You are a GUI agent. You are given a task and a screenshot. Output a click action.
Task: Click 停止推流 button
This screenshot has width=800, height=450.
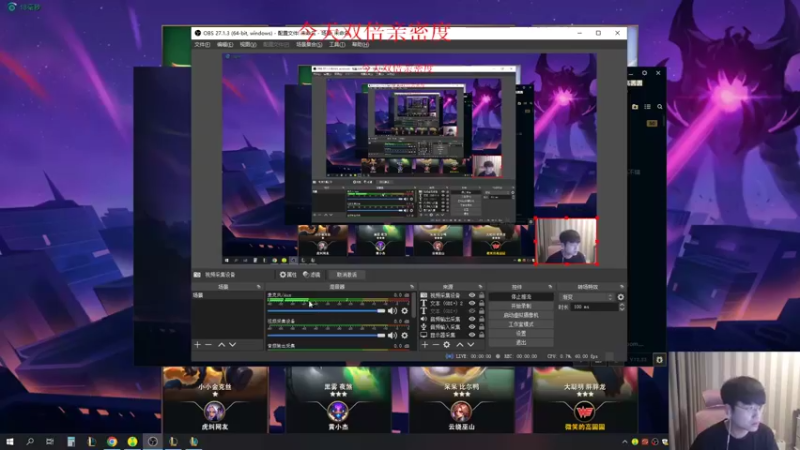click(x=521, y=296)
